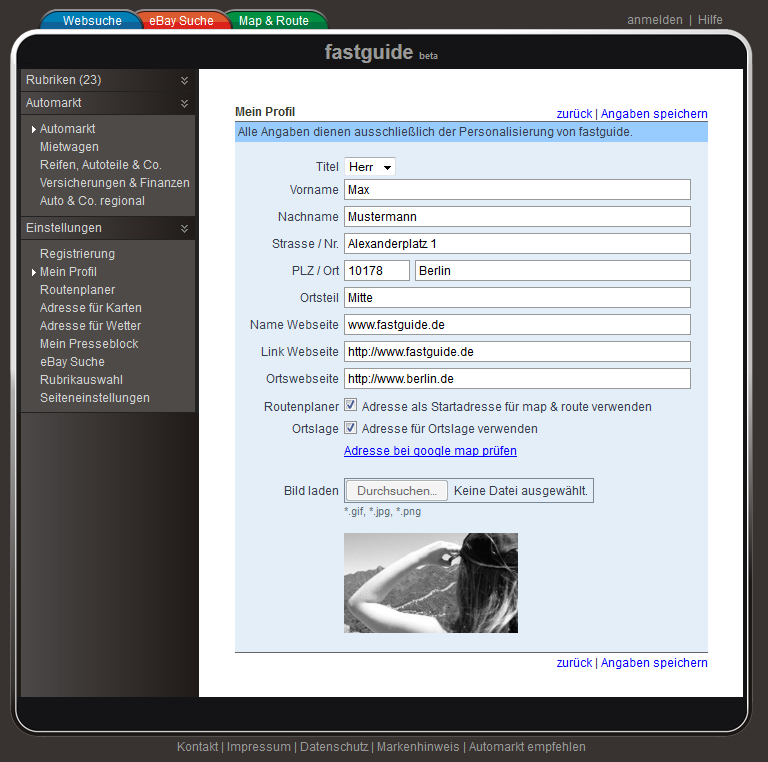Click the Nachname input field
This screenshot has height=762, width=768.
(x=517, y=216)
